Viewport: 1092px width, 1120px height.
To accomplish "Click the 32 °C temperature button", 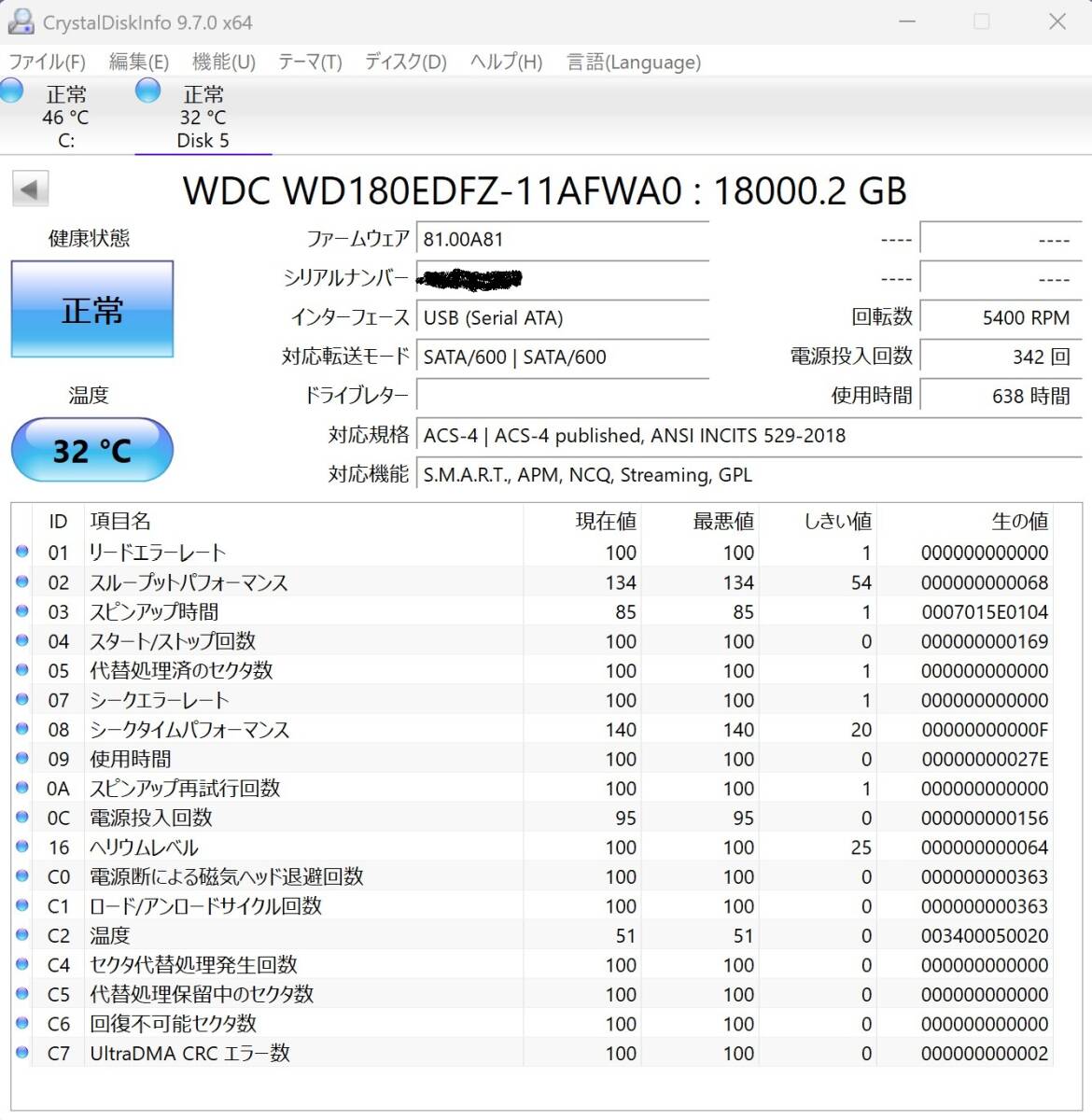I will click(91, 450).
